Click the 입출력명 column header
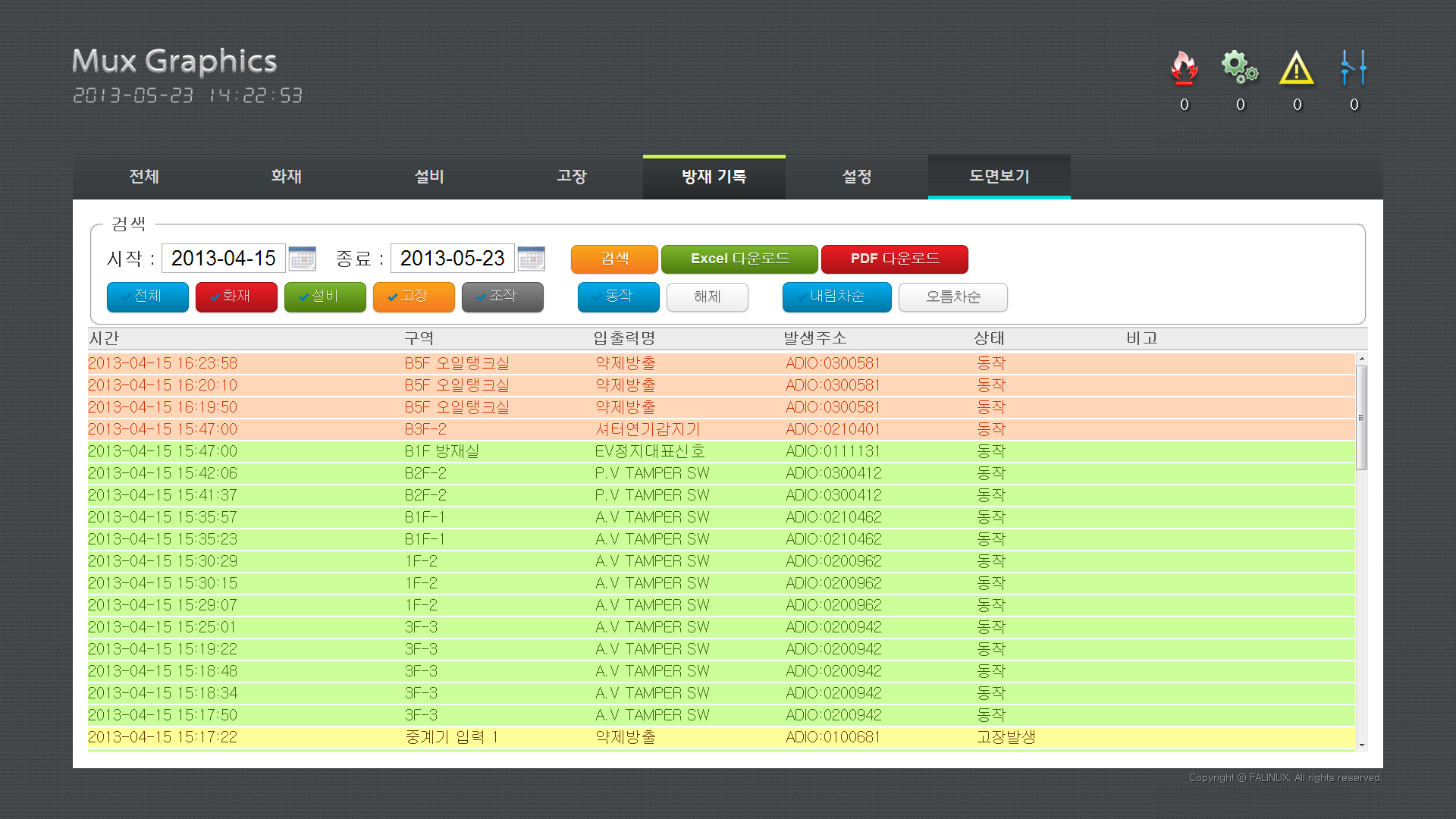Image resolution: width=1456 pixels, height=819 pixels. [x=625, y=338]
